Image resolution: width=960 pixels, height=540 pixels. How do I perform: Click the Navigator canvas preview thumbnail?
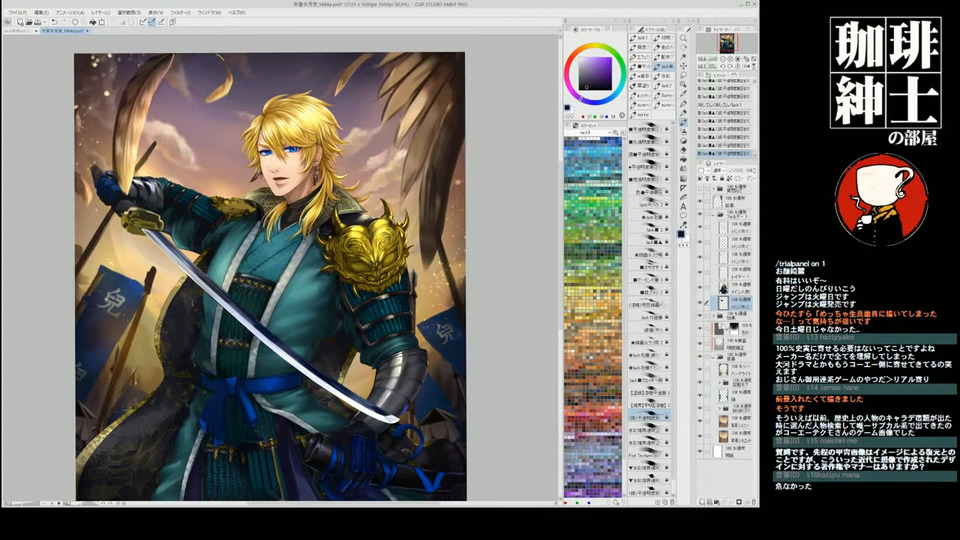726,44
